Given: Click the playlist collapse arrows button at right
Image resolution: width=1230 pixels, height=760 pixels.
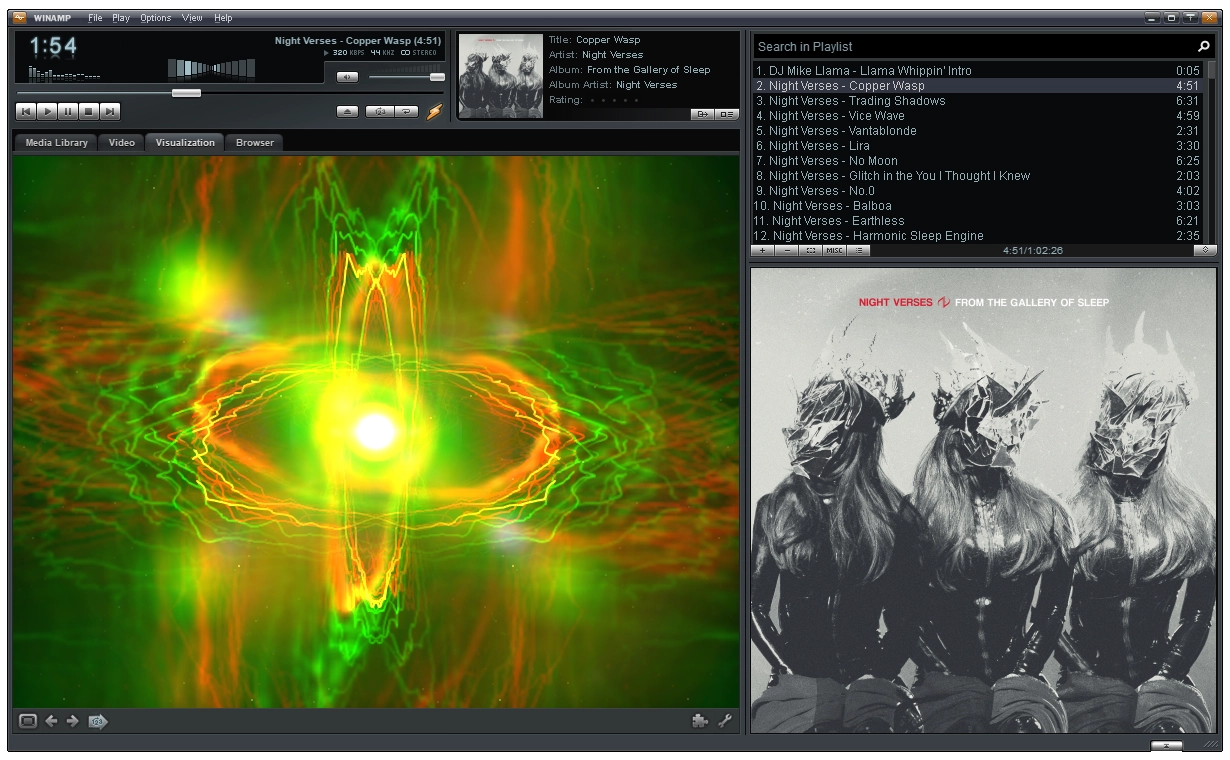Looking at the screenshot, I should [x=1205, y=251].
